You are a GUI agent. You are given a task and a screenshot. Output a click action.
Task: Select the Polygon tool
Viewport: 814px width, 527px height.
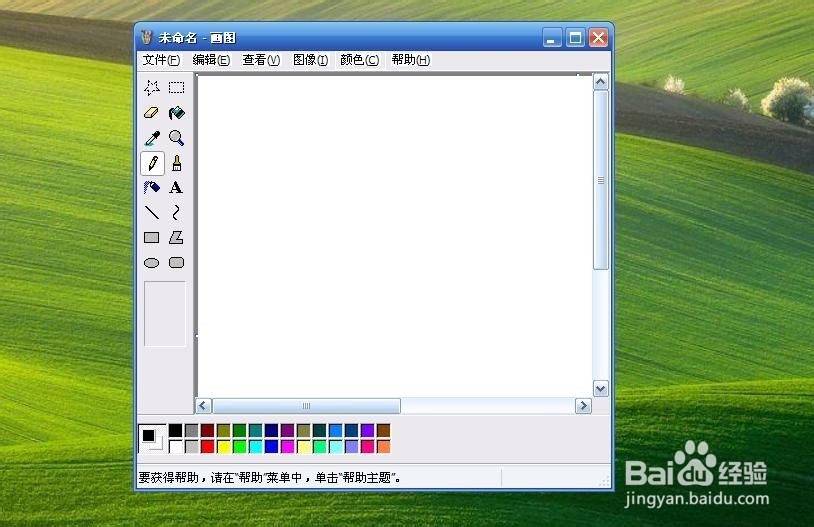pyautogui.click(x=177, y=238)
